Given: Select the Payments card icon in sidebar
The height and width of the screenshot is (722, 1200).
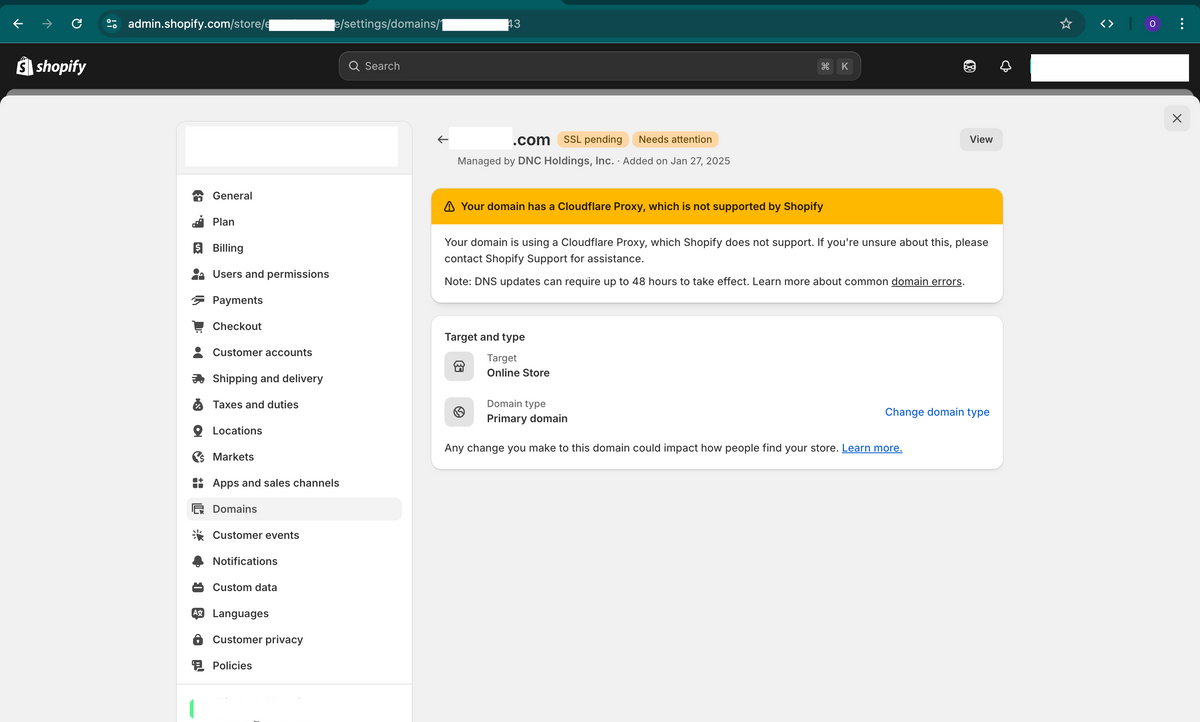Looking at the screenshot, I should pos(197,300).
